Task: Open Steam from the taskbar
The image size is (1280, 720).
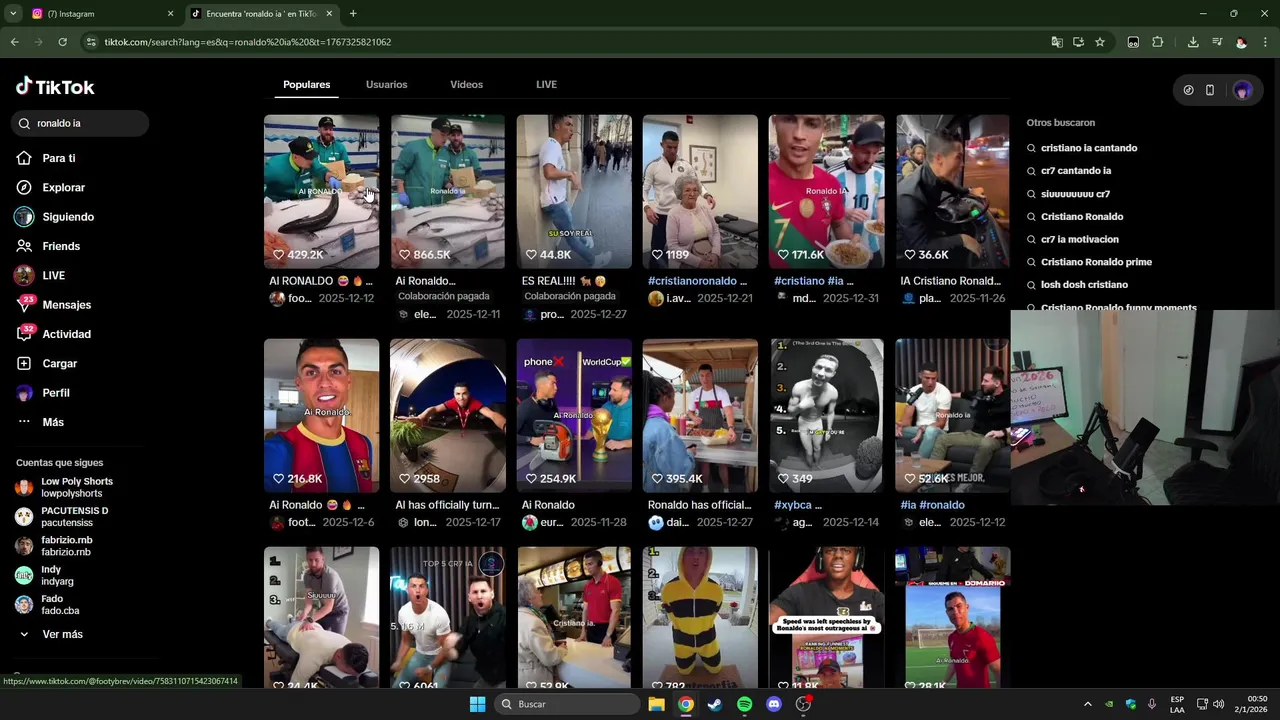Action: (x=714, y=704)
